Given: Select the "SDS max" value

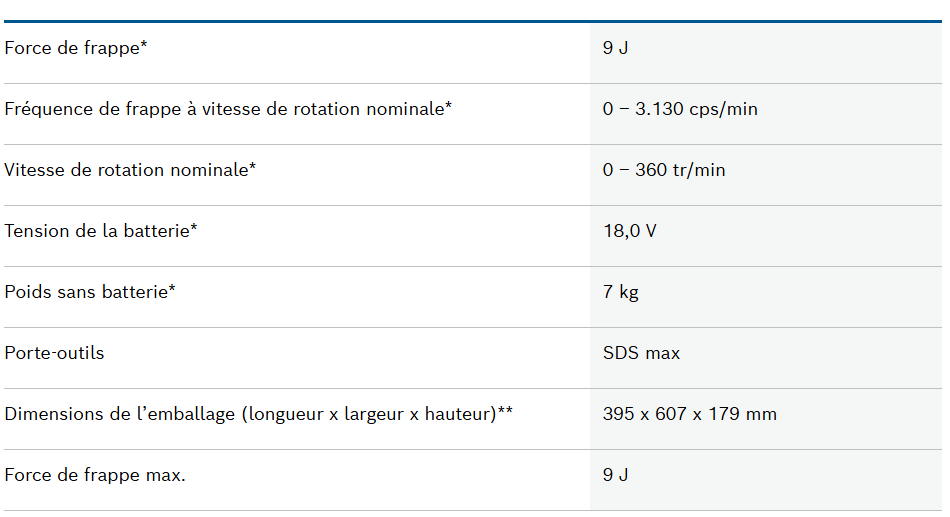Looking at the screenshot, I should point(641,353).
